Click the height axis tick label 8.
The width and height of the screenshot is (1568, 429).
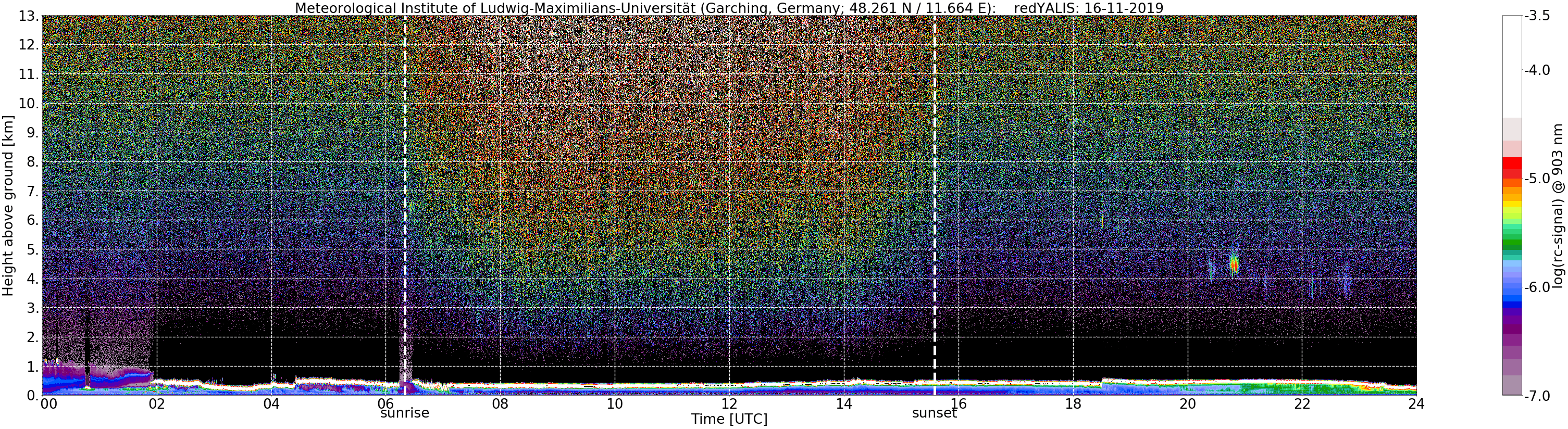pyautogui.click(x=33, y=162)
